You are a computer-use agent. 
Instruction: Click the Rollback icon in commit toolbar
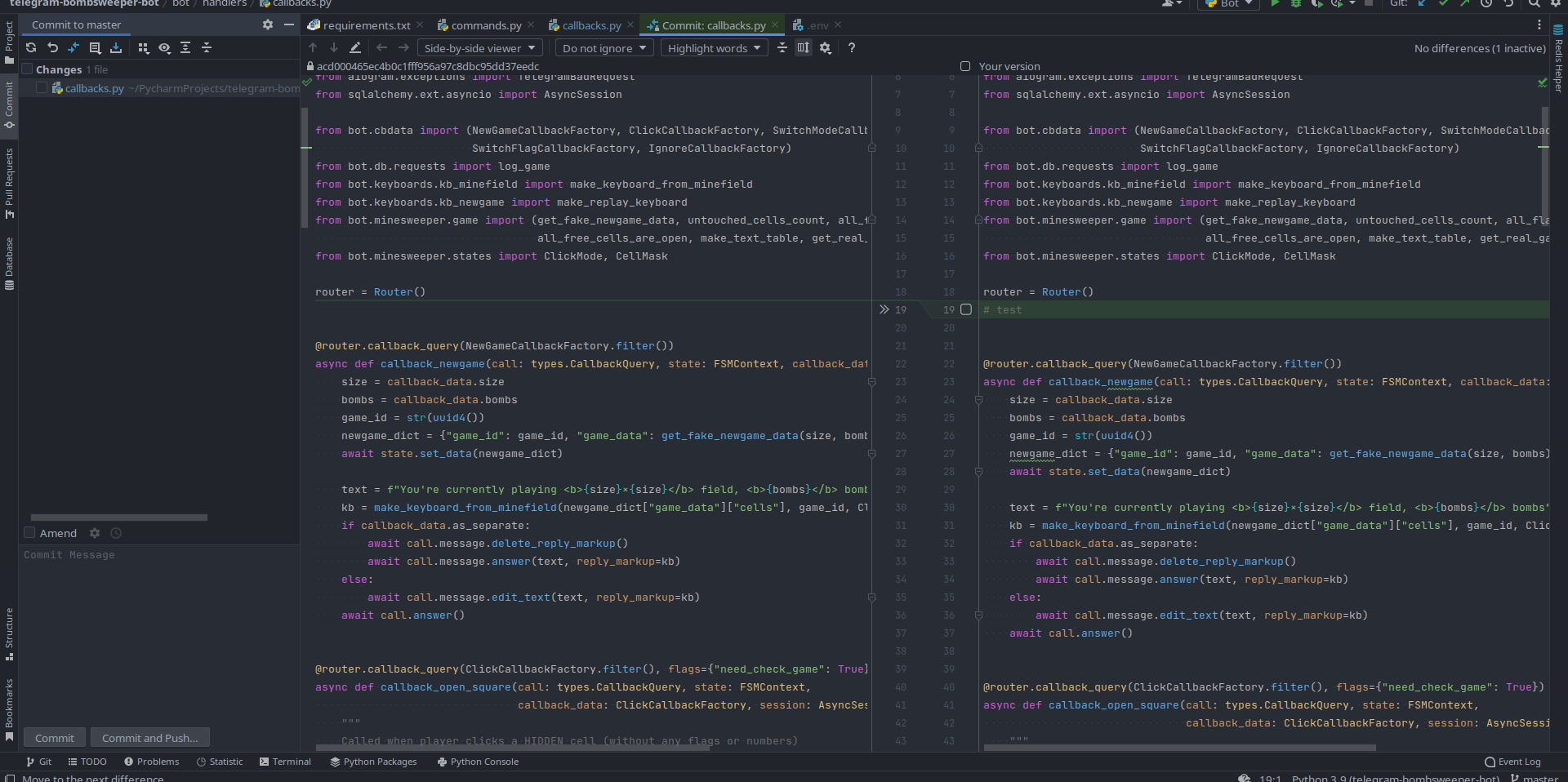52,48
